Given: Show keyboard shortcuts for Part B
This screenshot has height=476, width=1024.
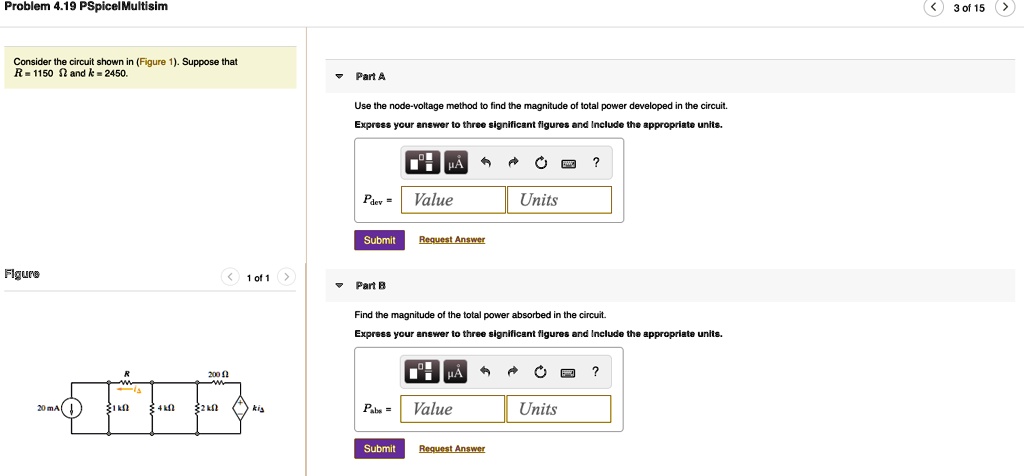Looking at the screenshot, I should [x=568, y=372].
